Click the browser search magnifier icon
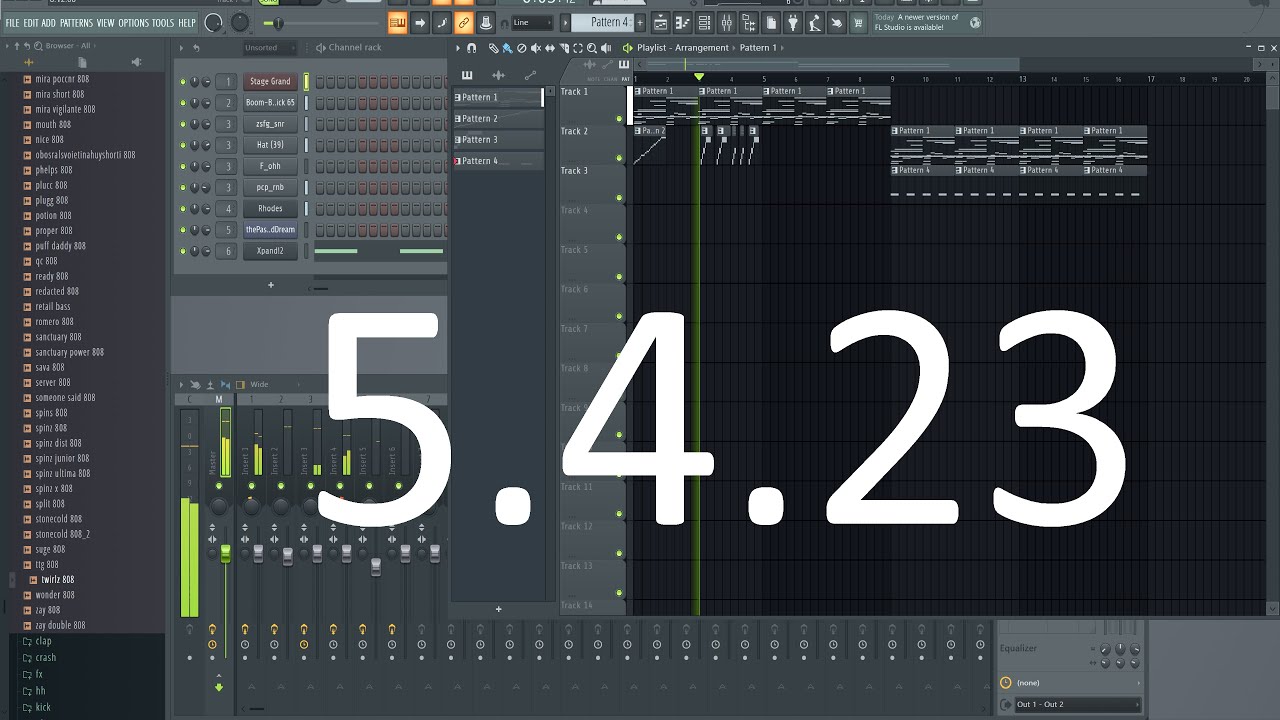The height and width of the screenshot is (720, 1280). pos(38,46)
